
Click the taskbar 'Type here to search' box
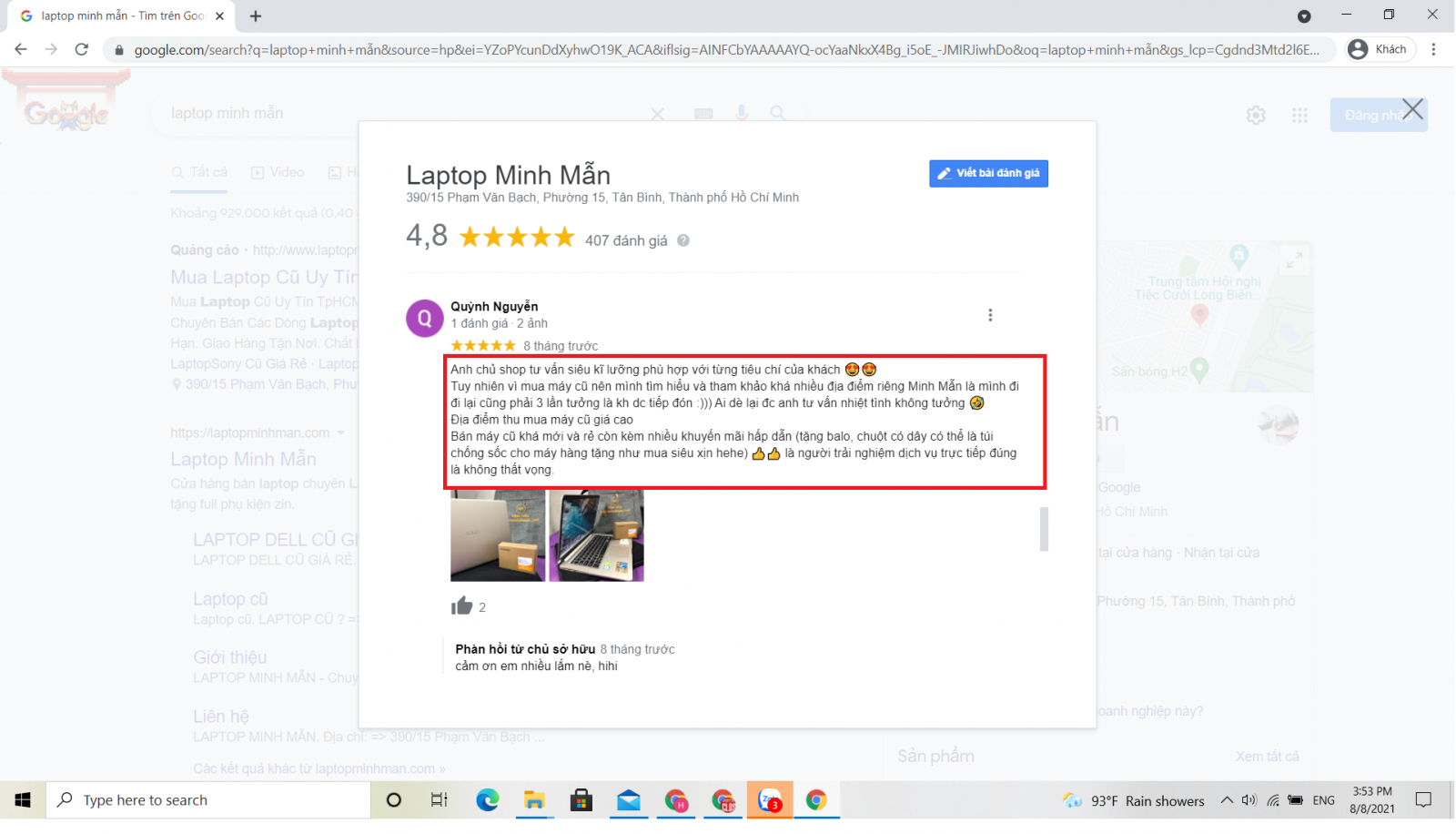click(208, 800)
